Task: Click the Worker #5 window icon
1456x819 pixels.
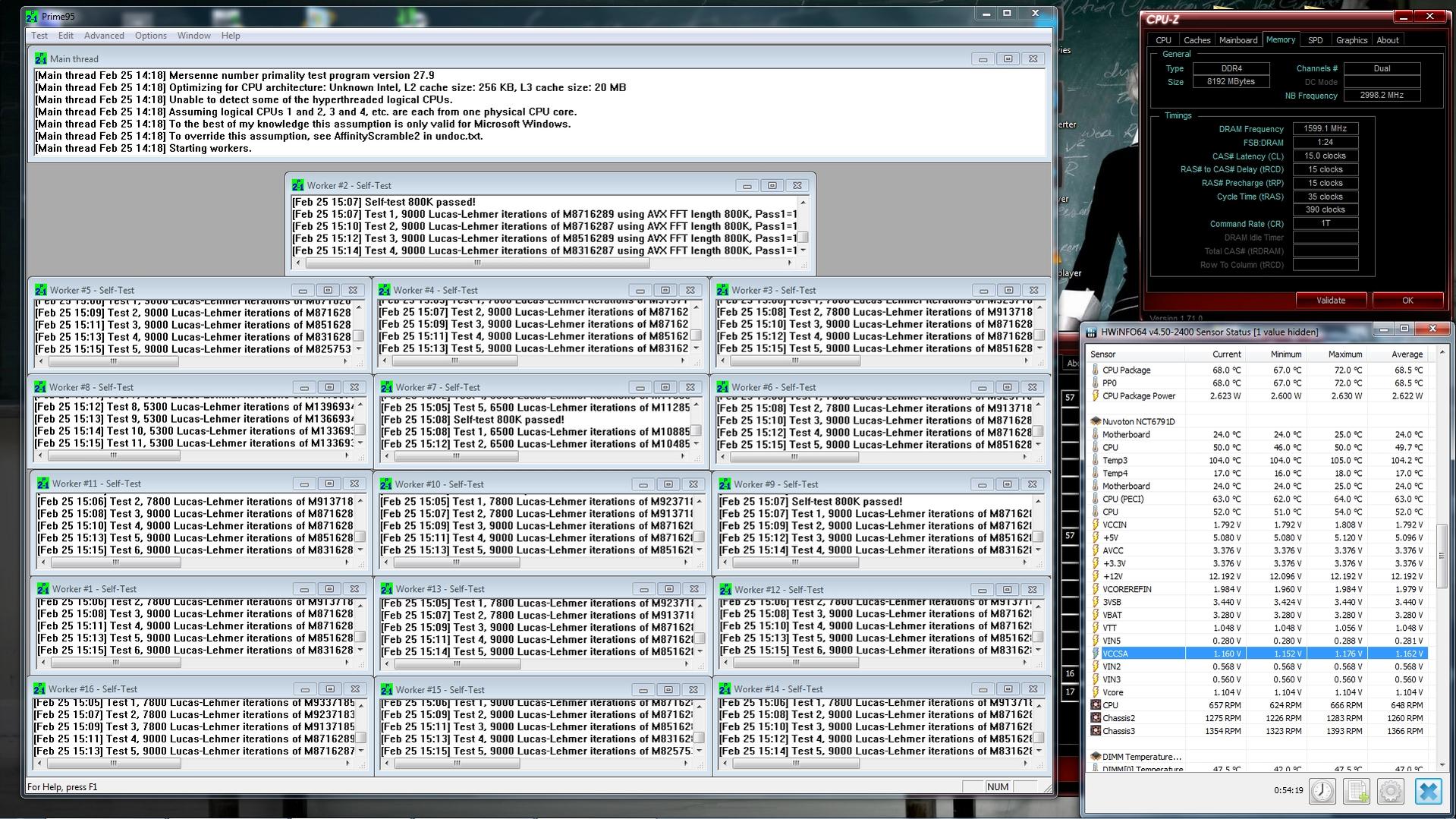Action: 40,290
